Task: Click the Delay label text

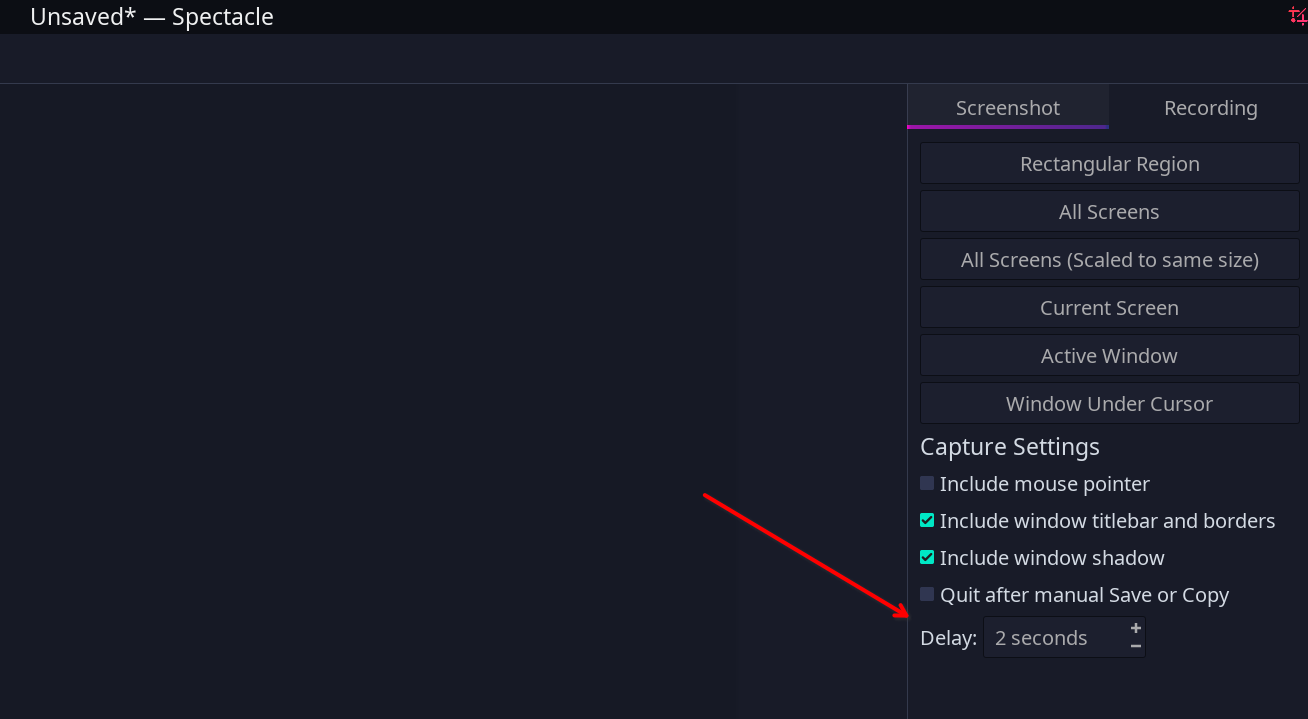Action: 948,638
